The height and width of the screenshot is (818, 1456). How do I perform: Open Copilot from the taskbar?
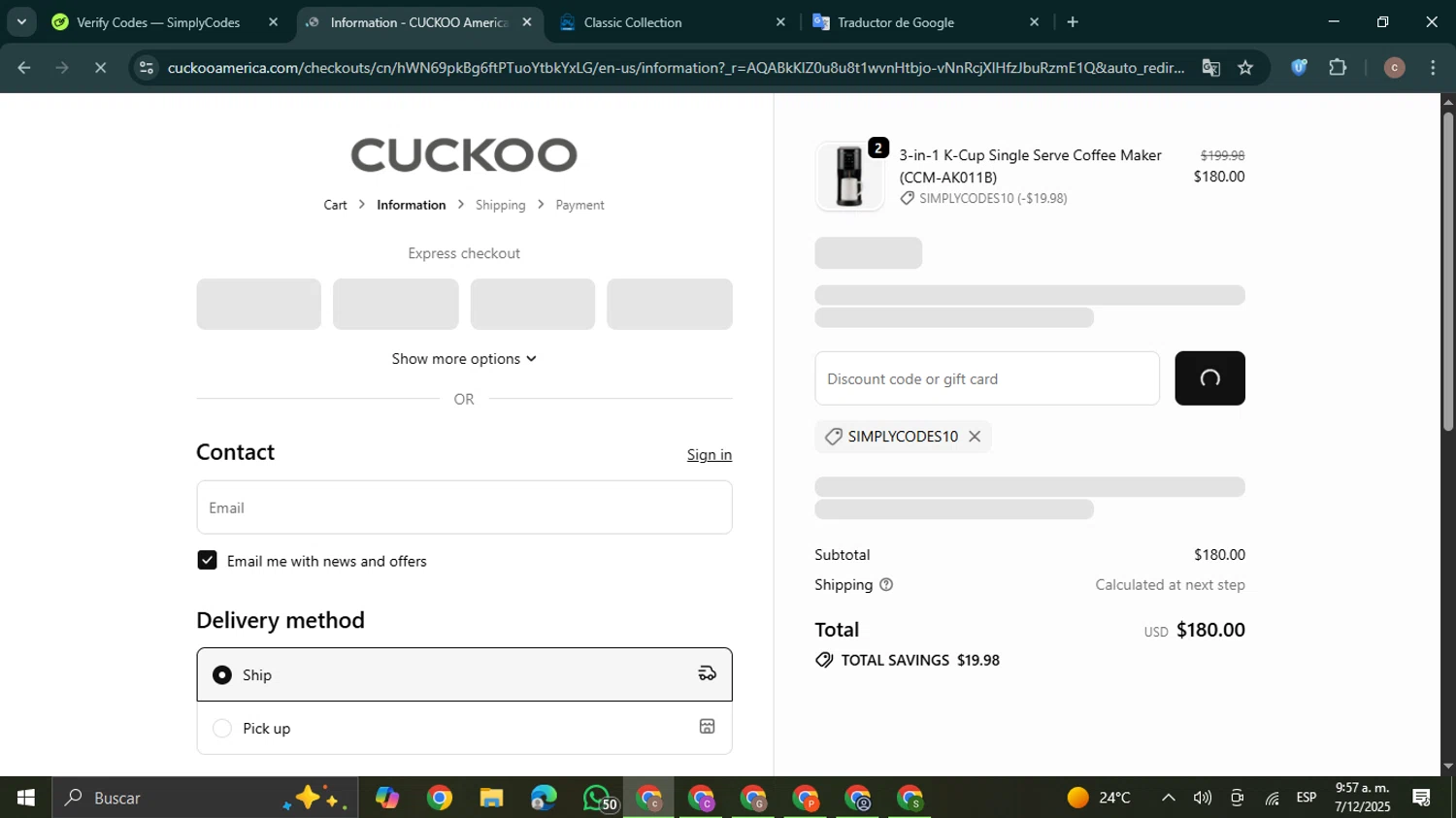coord(387,798)
